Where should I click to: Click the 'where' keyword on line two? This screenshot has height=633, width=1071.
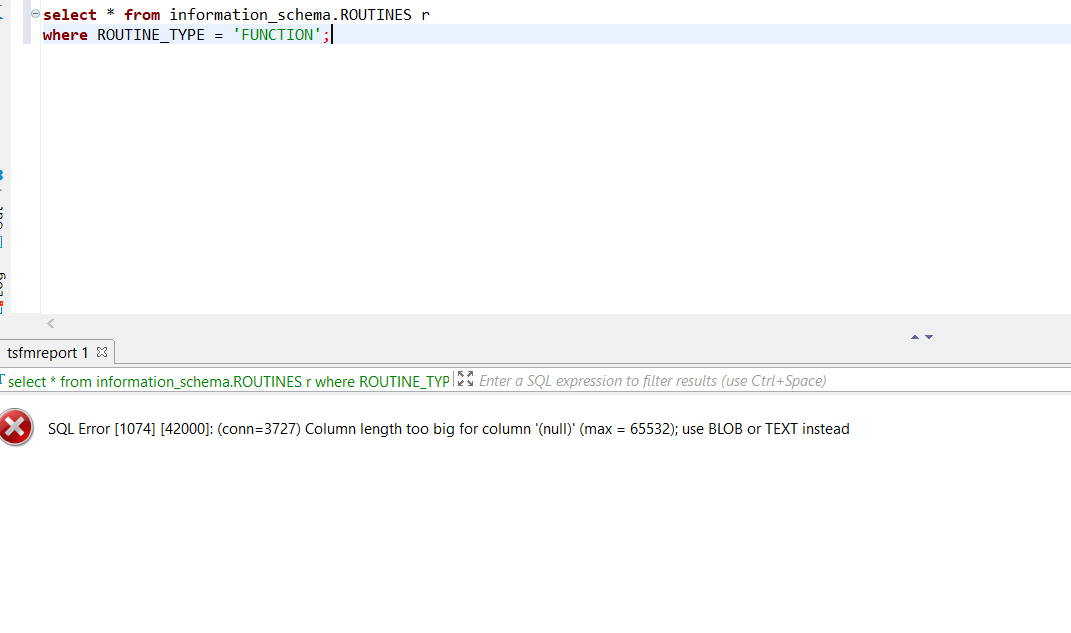(x=65, y=35)
